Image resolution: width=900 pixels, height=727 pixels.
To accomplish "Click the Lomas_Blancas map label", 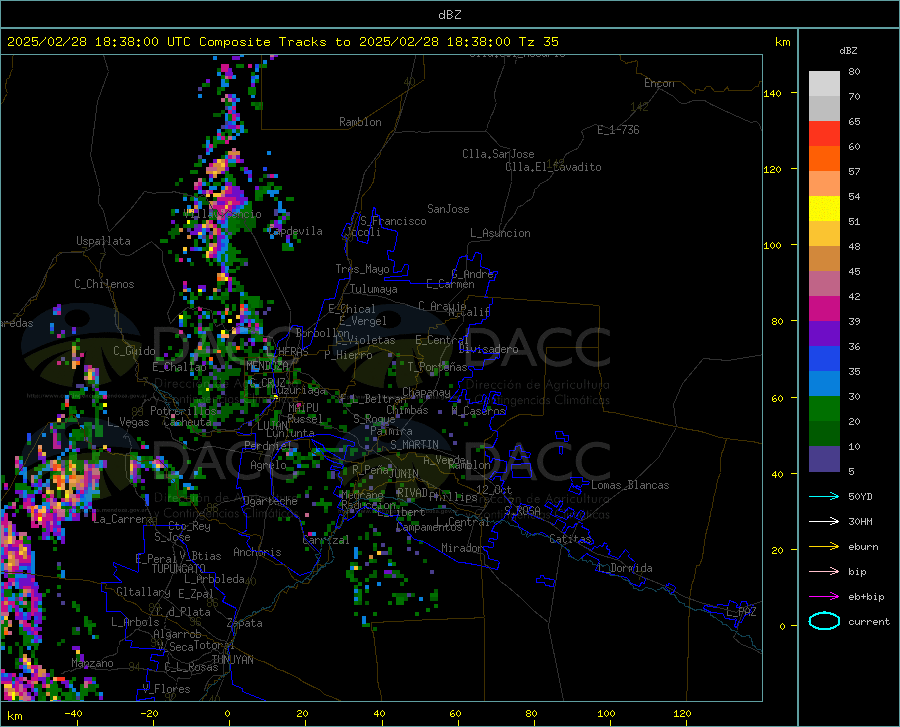I will click(630, 485).
